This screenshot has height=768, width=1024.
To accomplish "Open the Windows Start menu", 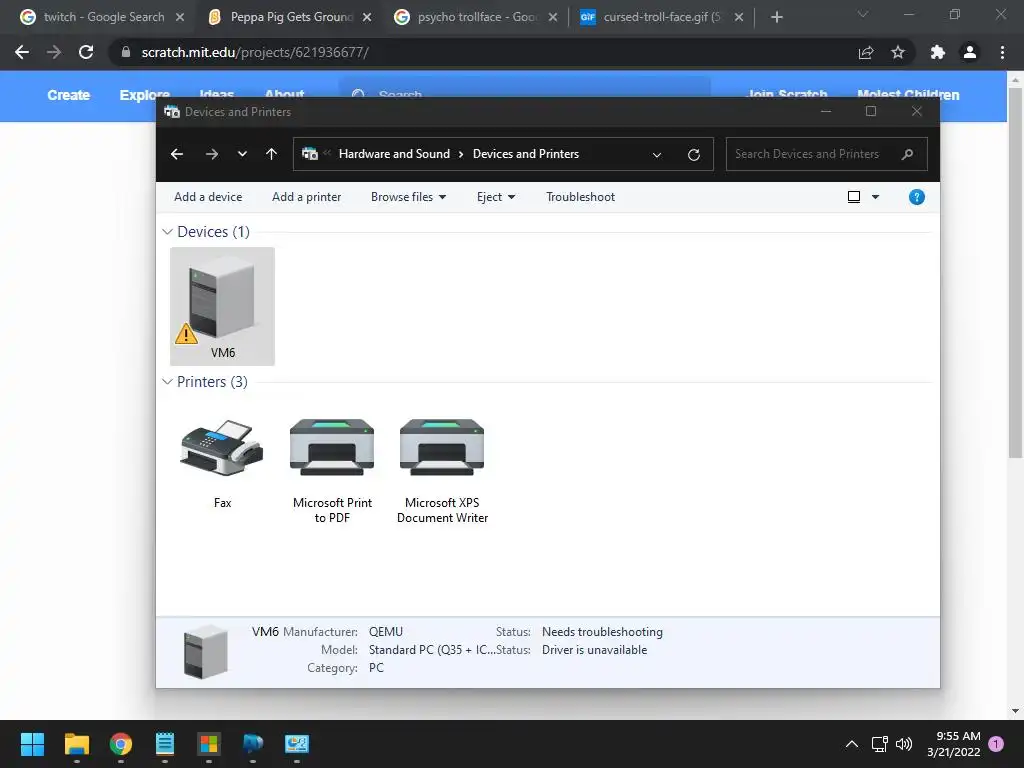I will click(32, 744).
